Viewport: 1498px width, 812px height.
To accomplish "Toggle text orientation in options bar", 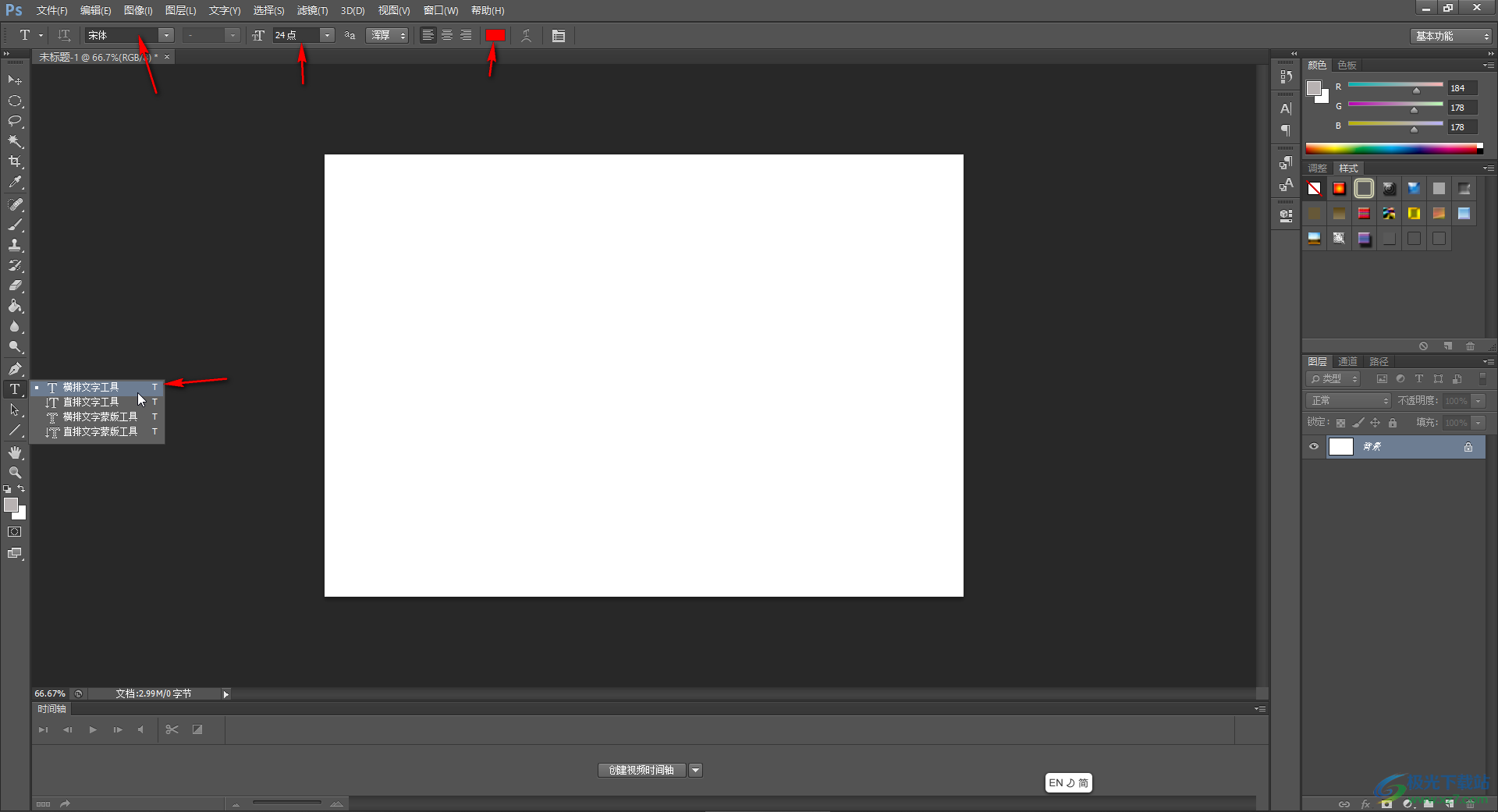I will [64, 35].
